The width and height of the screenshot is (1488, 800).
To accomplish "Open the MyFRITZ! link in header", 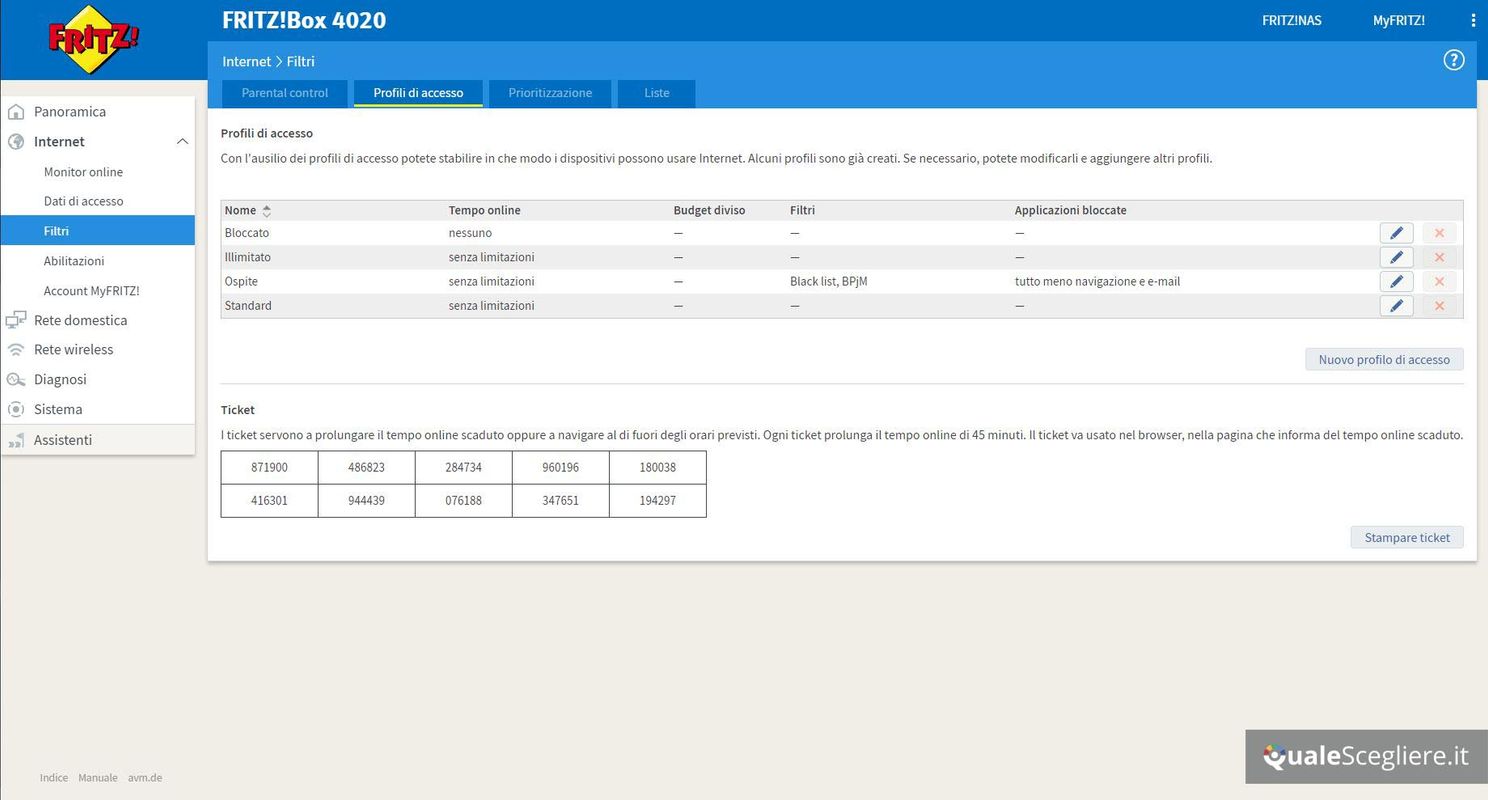I will click(1398, 20).
